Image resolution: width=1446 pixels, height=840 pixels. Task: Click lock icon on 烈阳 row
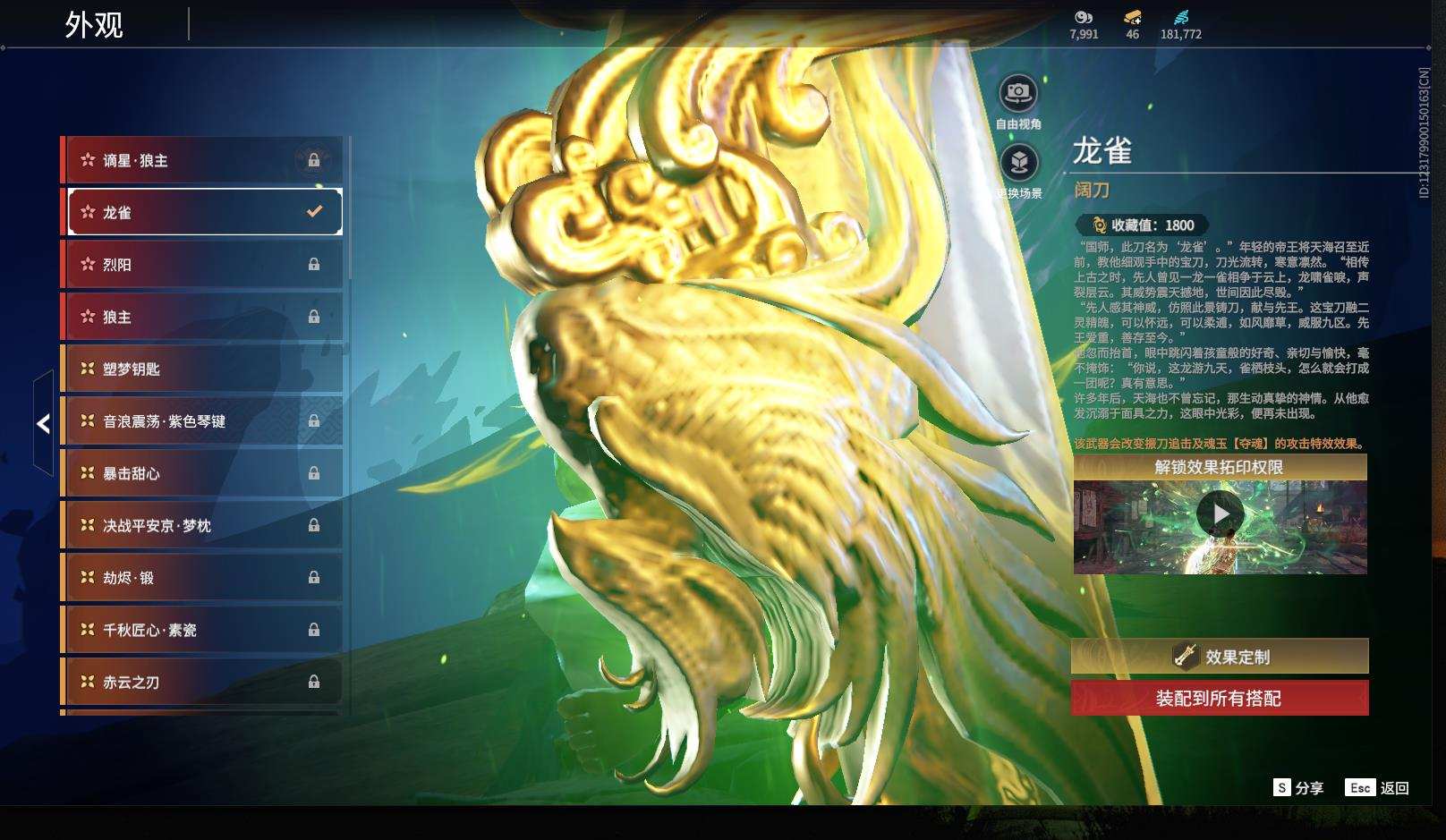tap(314, 264)
